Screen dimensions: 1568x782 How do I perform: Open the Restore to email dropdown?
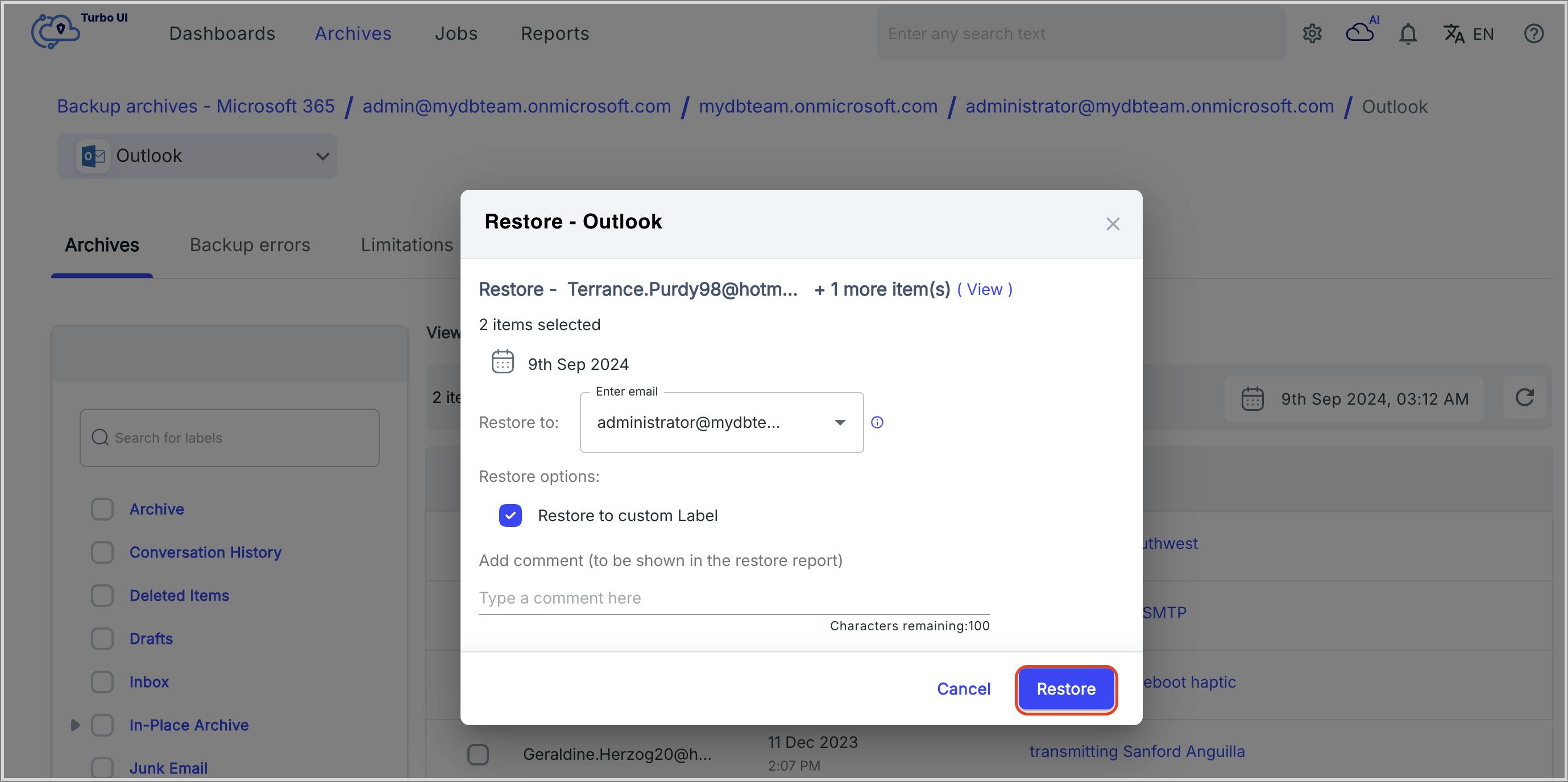click(x=839, y=421)
